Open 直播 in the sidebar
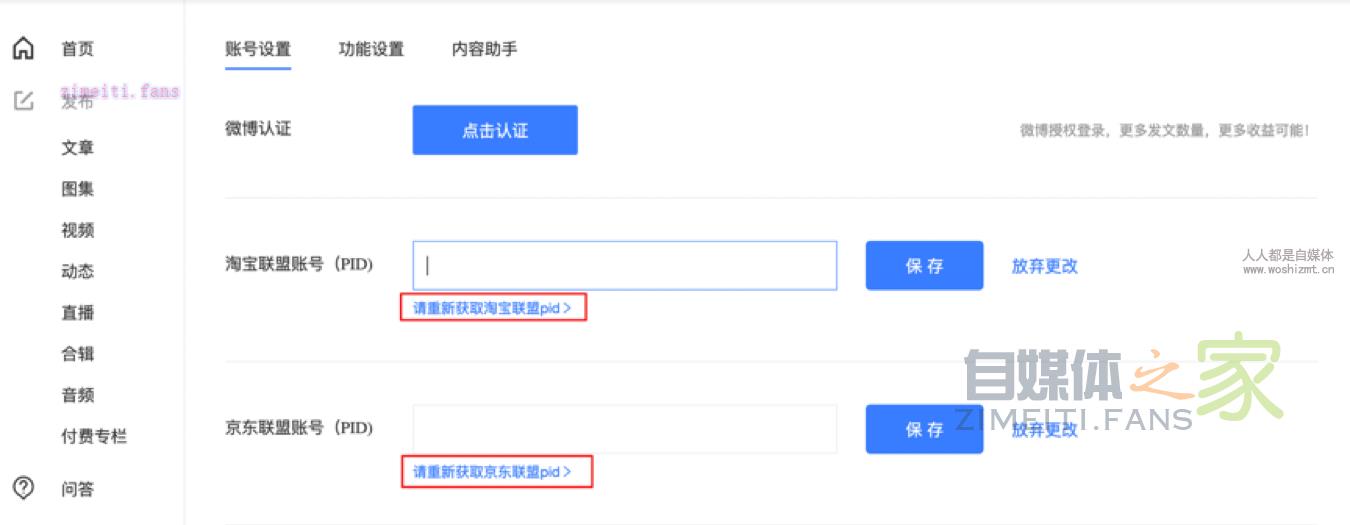 [x=77, y=313]
